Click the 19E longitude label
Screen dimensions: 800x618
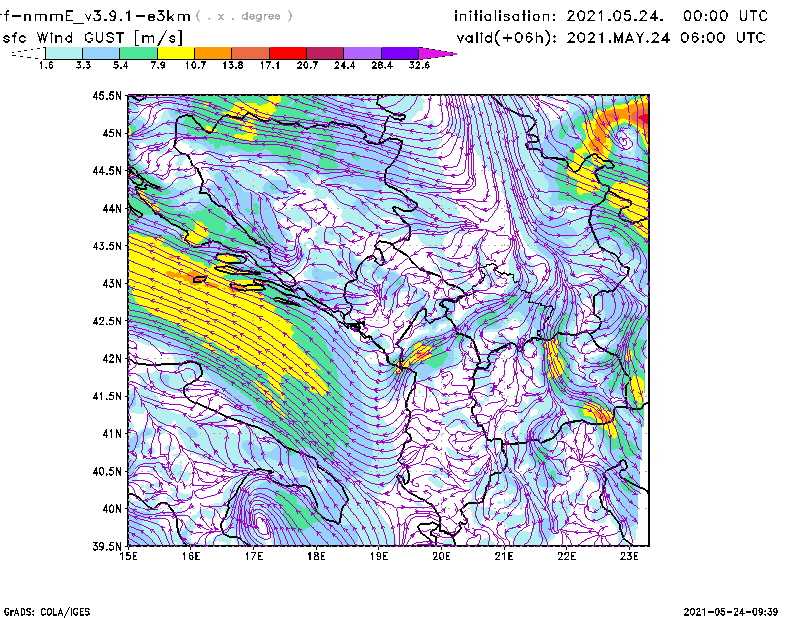(379, 556)
